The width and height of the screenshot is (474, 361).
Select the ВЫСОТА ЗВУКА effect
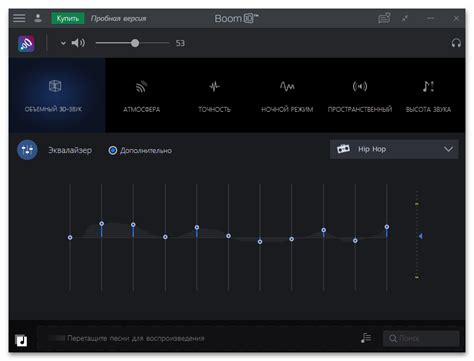pos(428,95)
